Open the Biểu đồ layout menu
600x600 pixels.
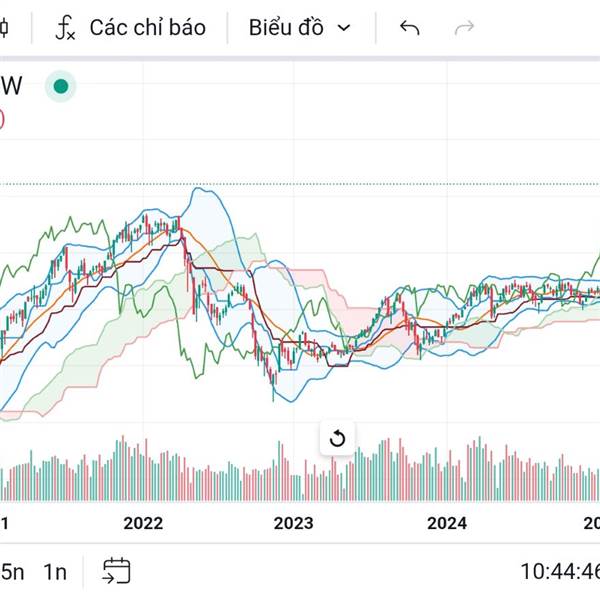click(x=286, y=28)
